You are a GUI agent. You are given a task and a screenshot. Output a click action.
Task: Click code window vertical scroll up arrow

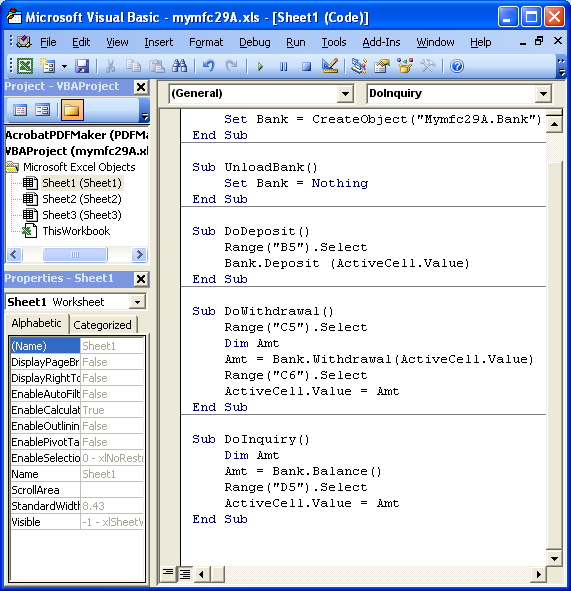(554, 124)
